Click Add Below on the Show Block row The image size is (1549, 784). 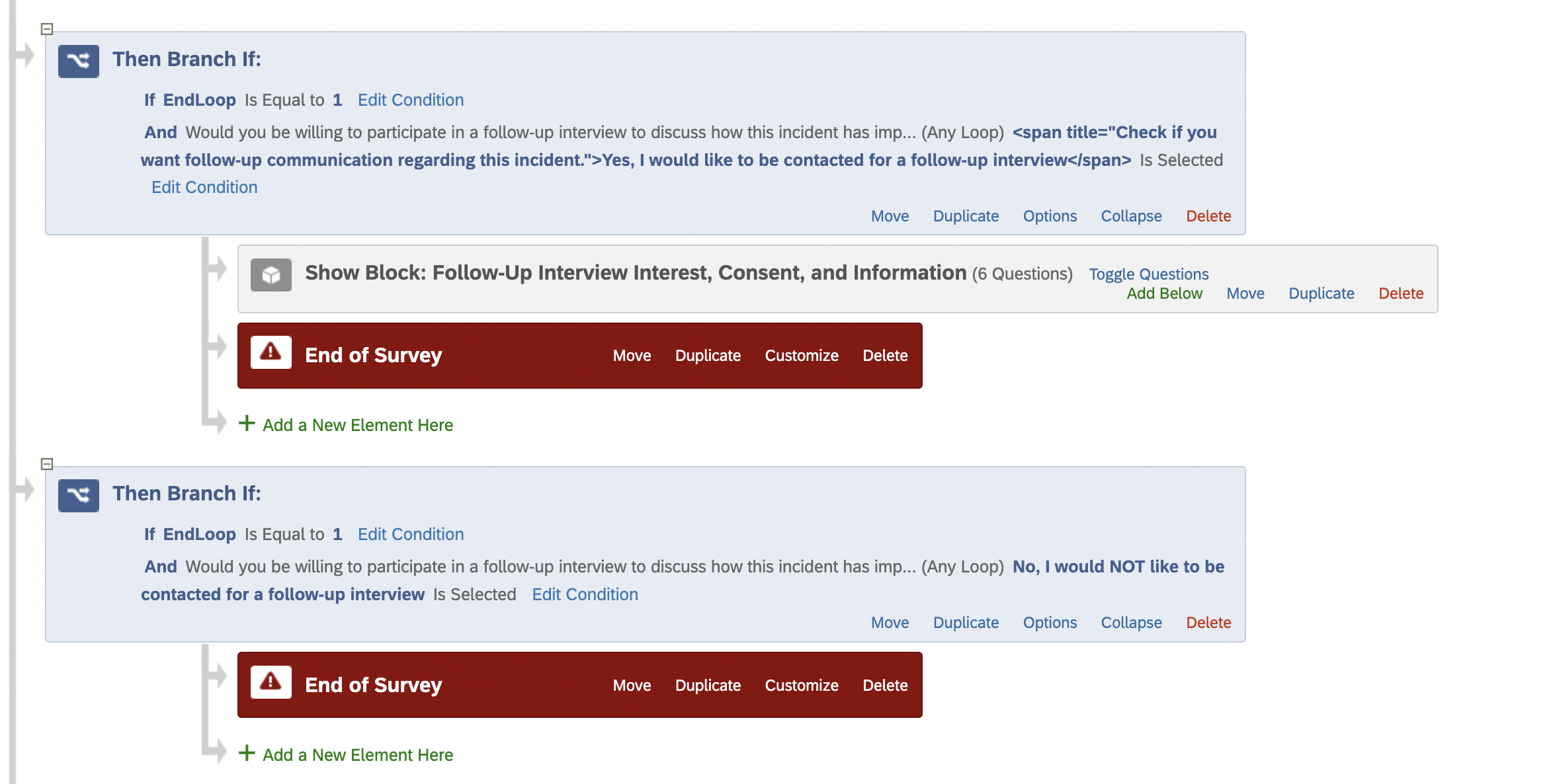coord(1165,294)
